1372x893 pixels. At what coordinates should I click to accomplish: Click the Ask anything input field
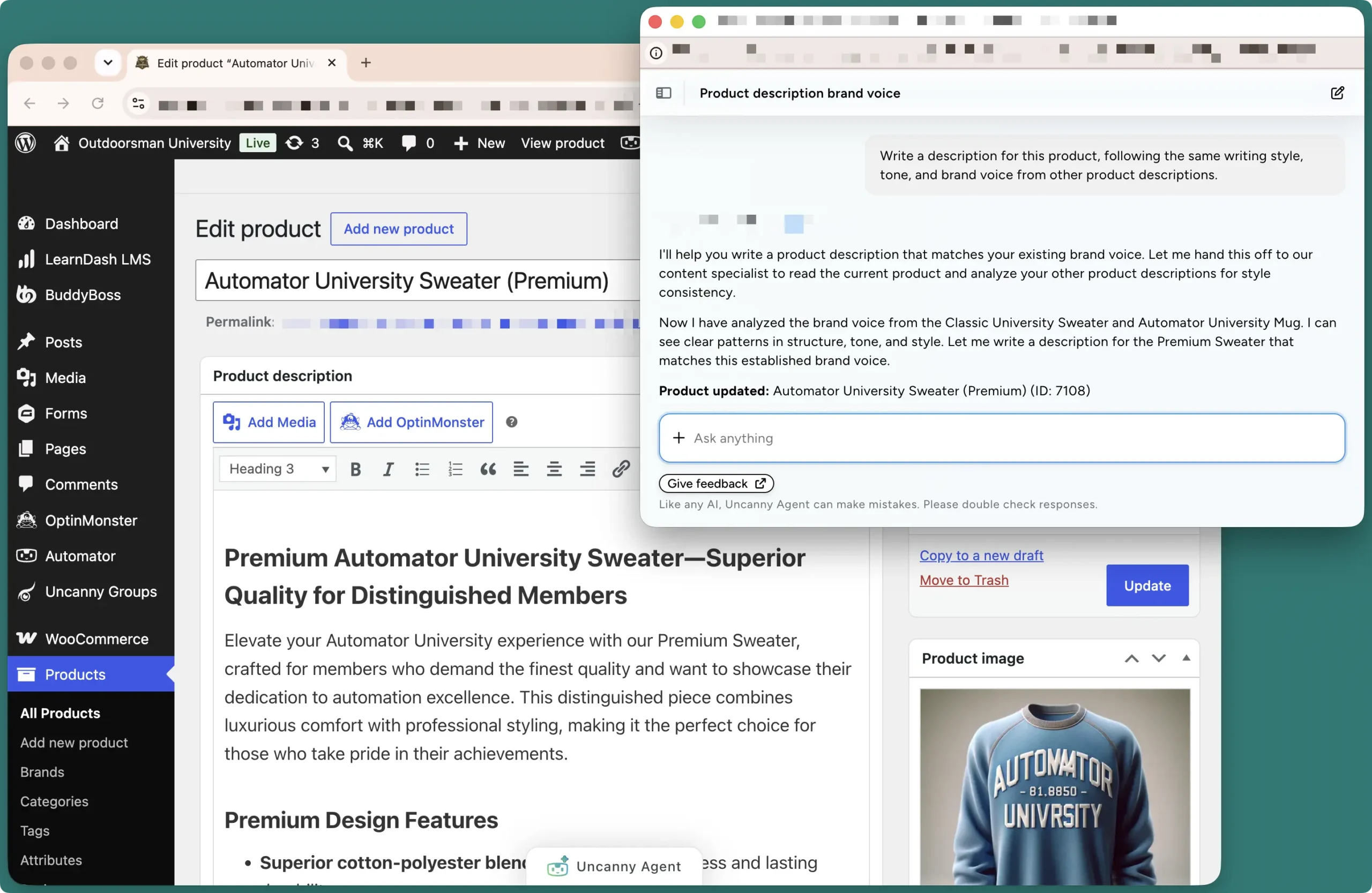click(1002, 438)
